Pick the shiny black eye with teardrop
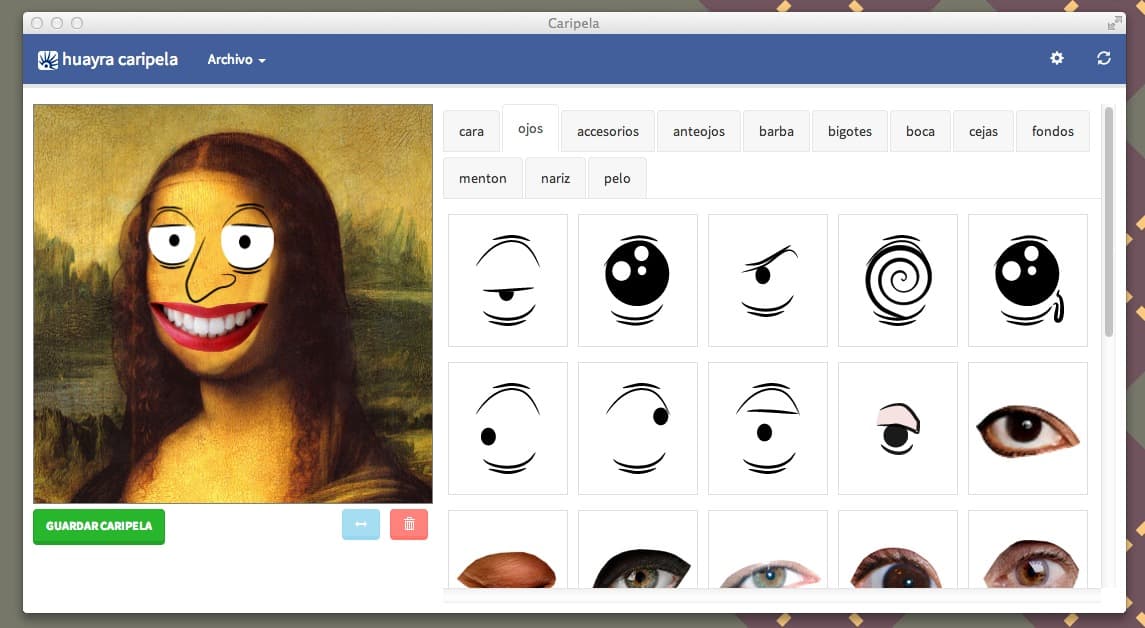 coord(1027,280)
